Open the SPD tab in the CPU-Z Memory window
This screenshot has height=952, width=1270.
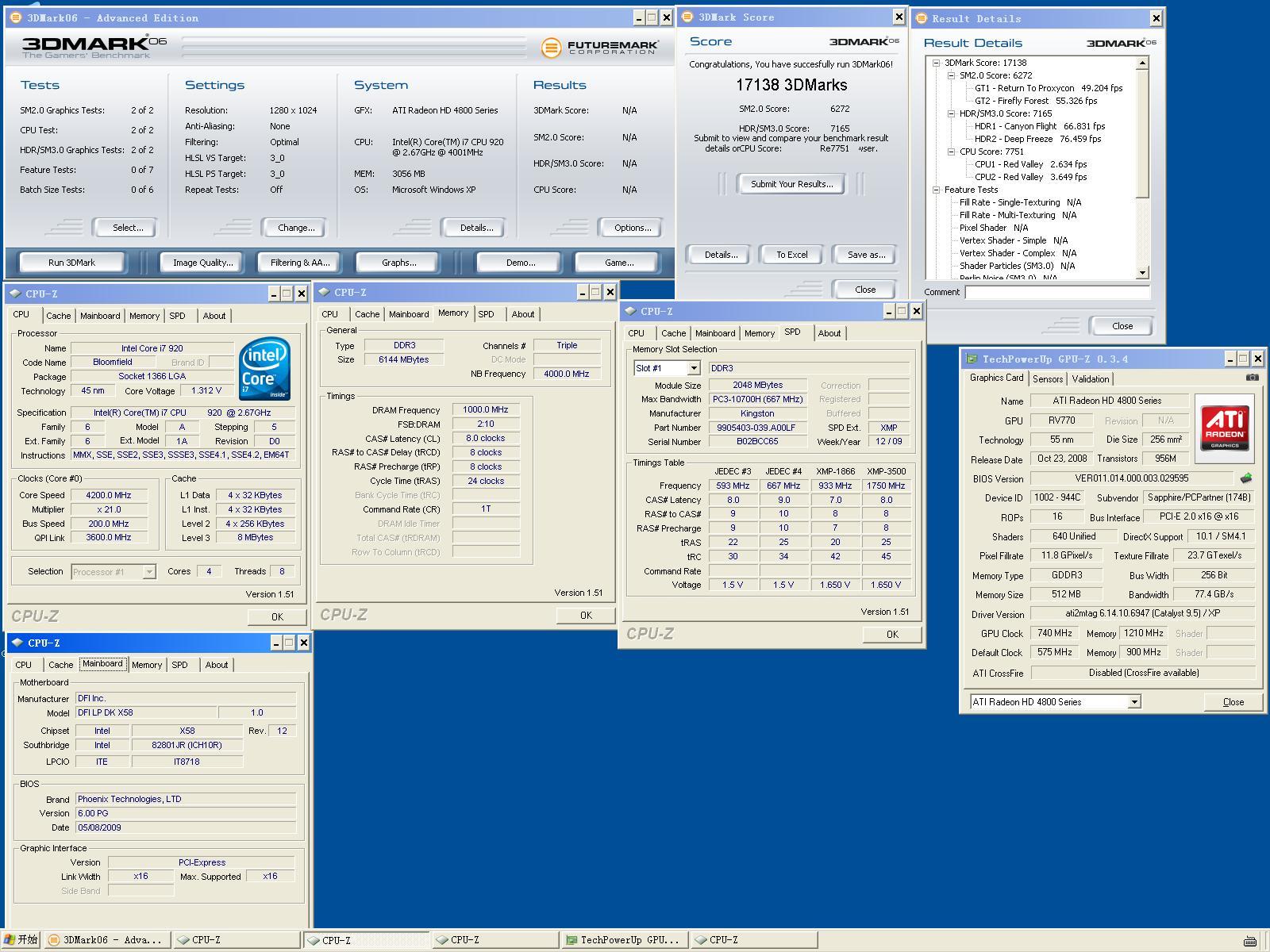tap(487, 314)
